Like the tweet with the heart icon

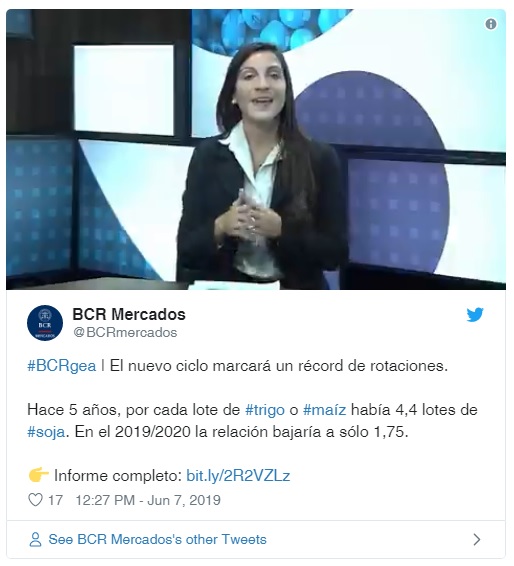[35, 500]
